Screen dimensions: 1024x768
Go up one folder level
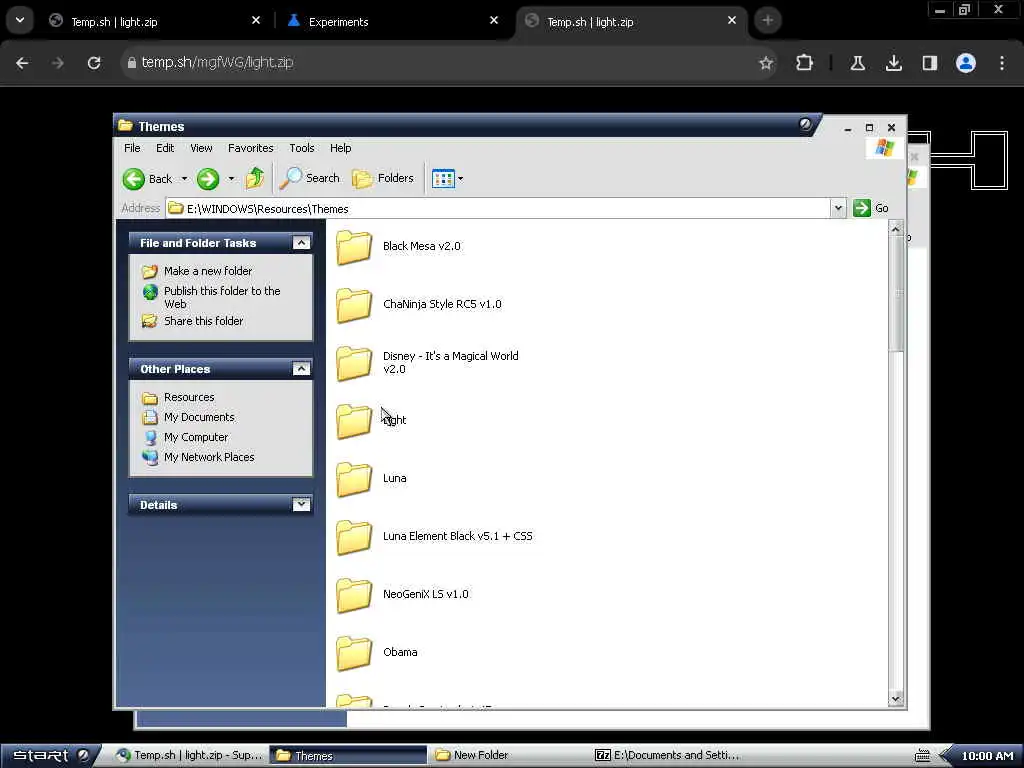pyautogui.click(x=255, y=178)
